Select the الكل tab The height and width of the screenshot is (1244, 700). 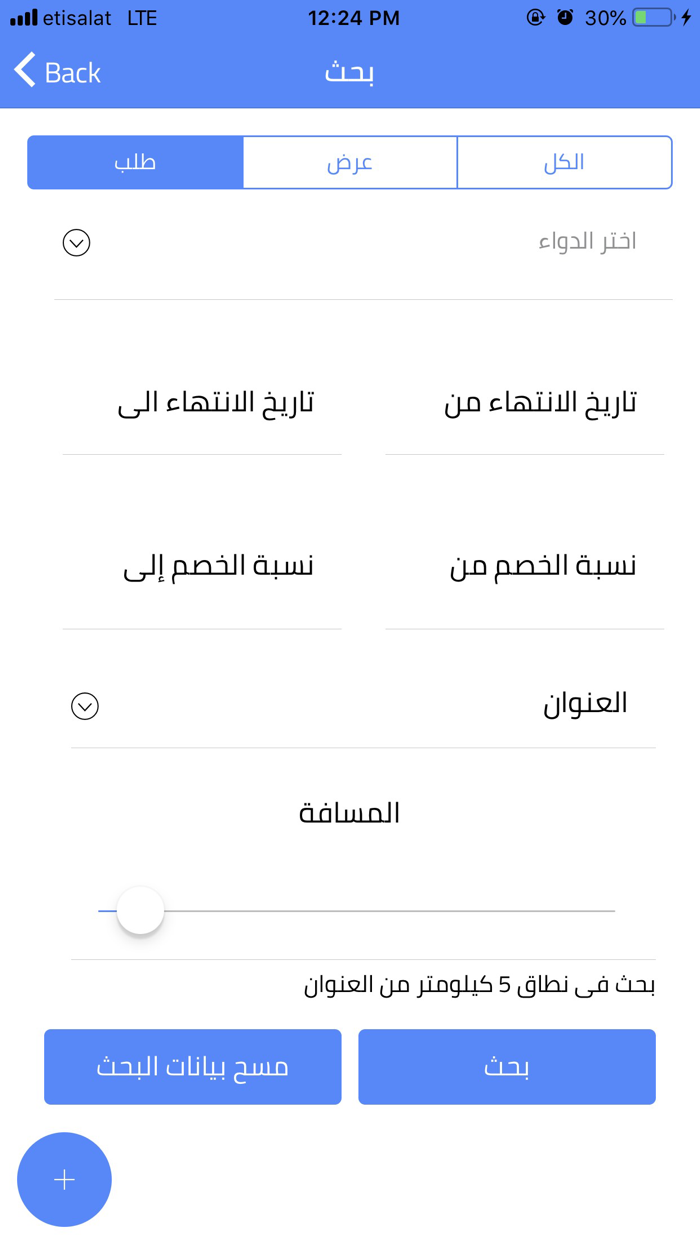[x=564, y=162]
